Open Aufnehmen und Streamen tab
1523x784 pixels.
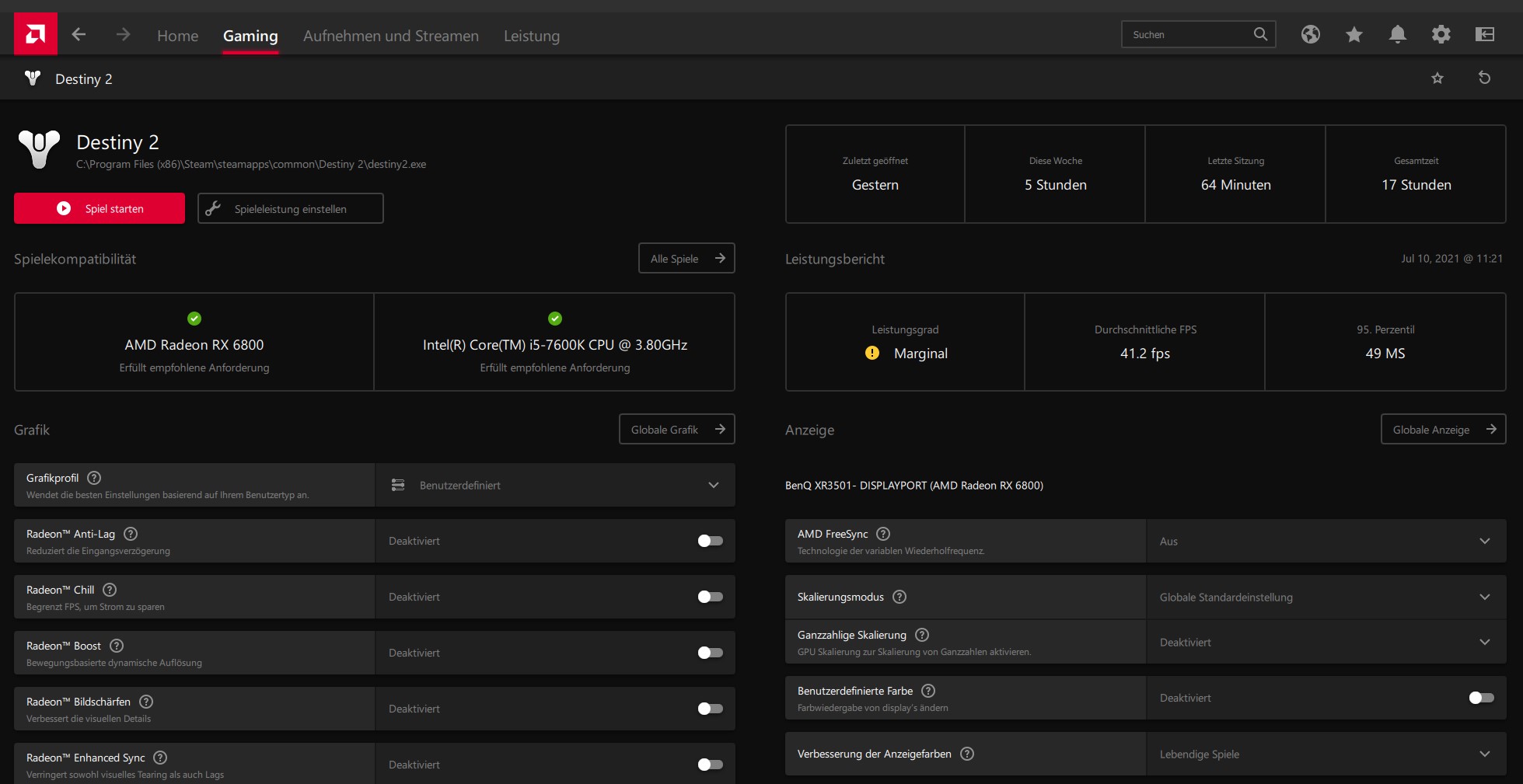[391, 36]
